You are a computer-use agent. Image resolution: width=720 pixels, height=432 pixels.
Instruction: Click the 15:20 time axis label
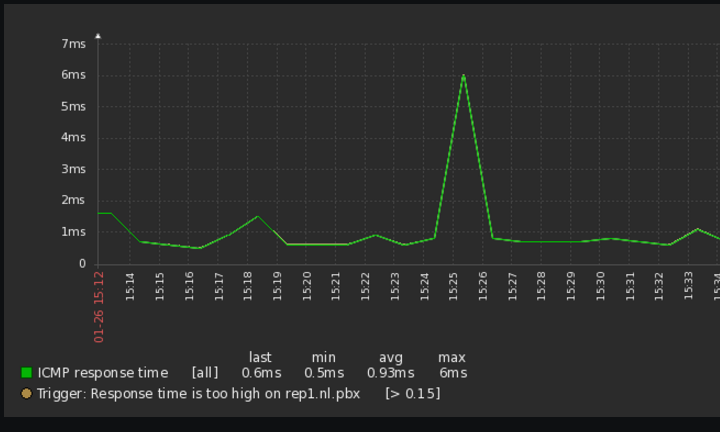pyautogui.click(x=307, y=286)
